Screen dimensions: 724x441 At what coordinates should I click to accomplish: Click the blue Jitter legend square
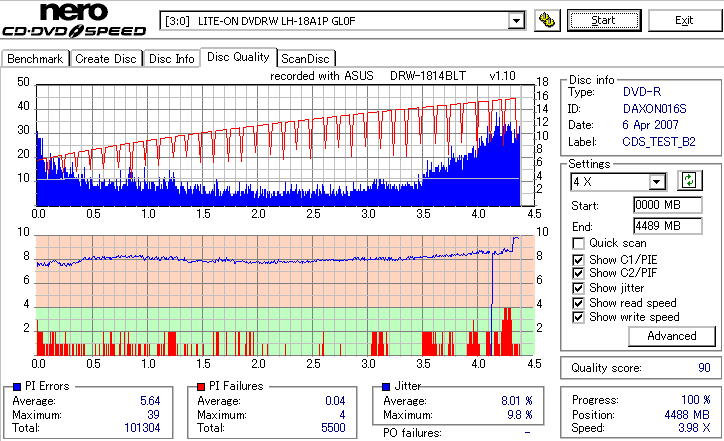coord(386,387)
